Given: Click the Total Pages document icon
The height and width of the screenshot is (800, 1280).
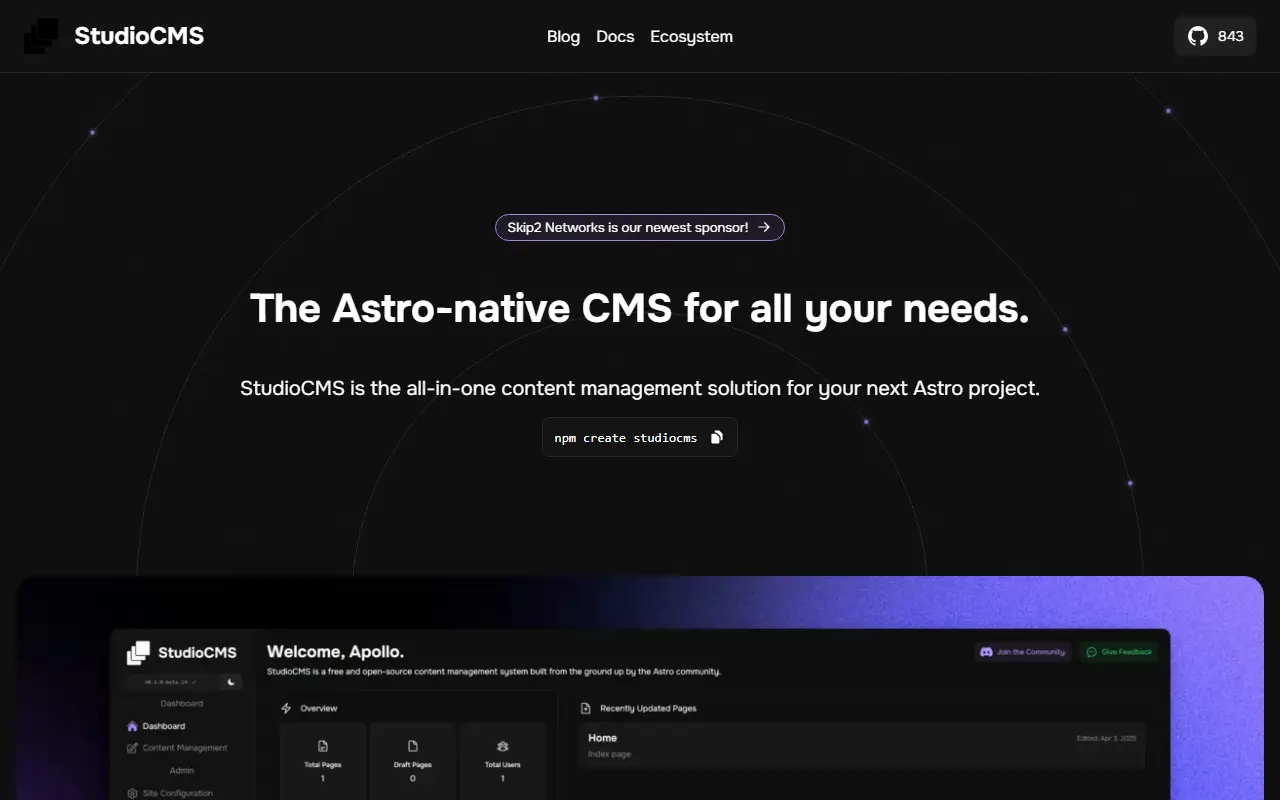Looking at the screenshot, I should pos(323,746).
